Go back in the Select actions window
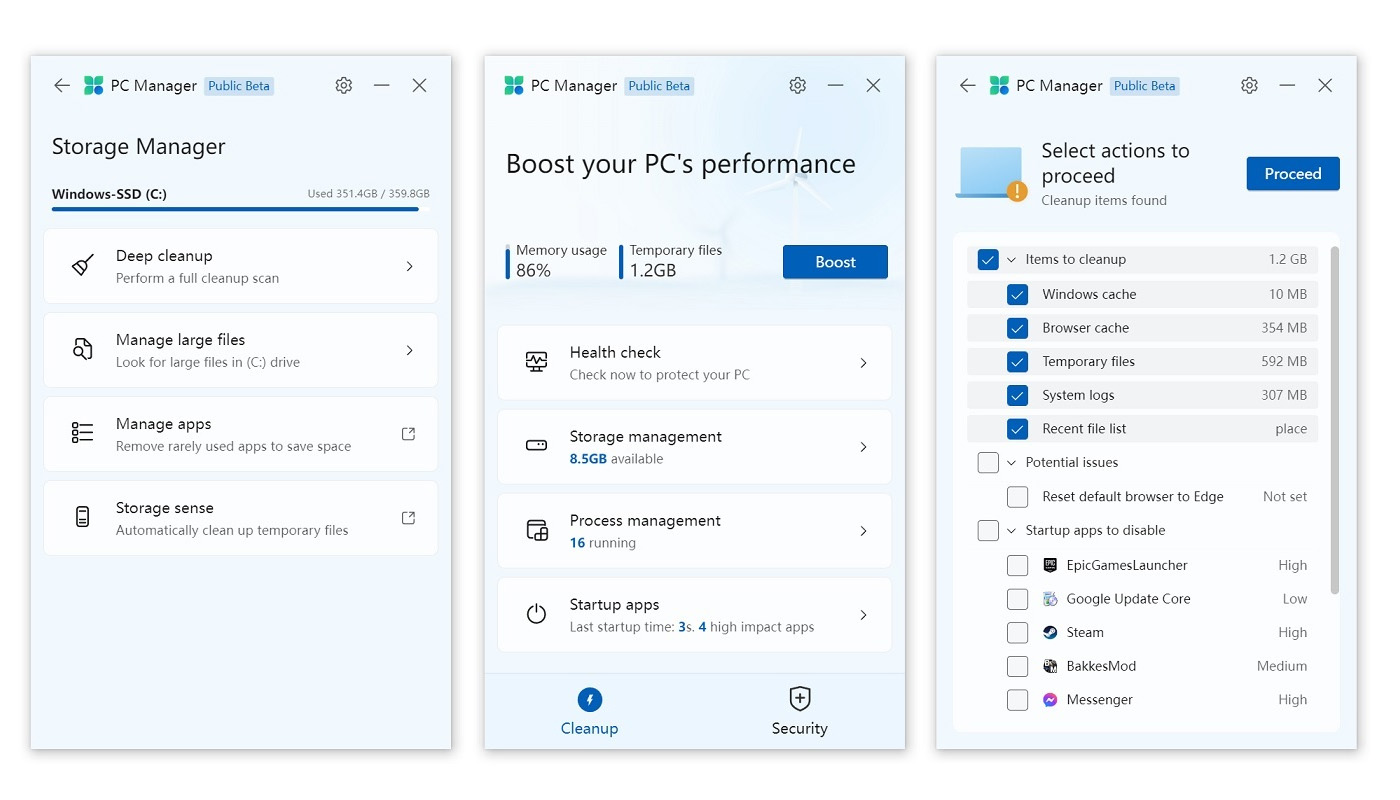 [967, 86]
